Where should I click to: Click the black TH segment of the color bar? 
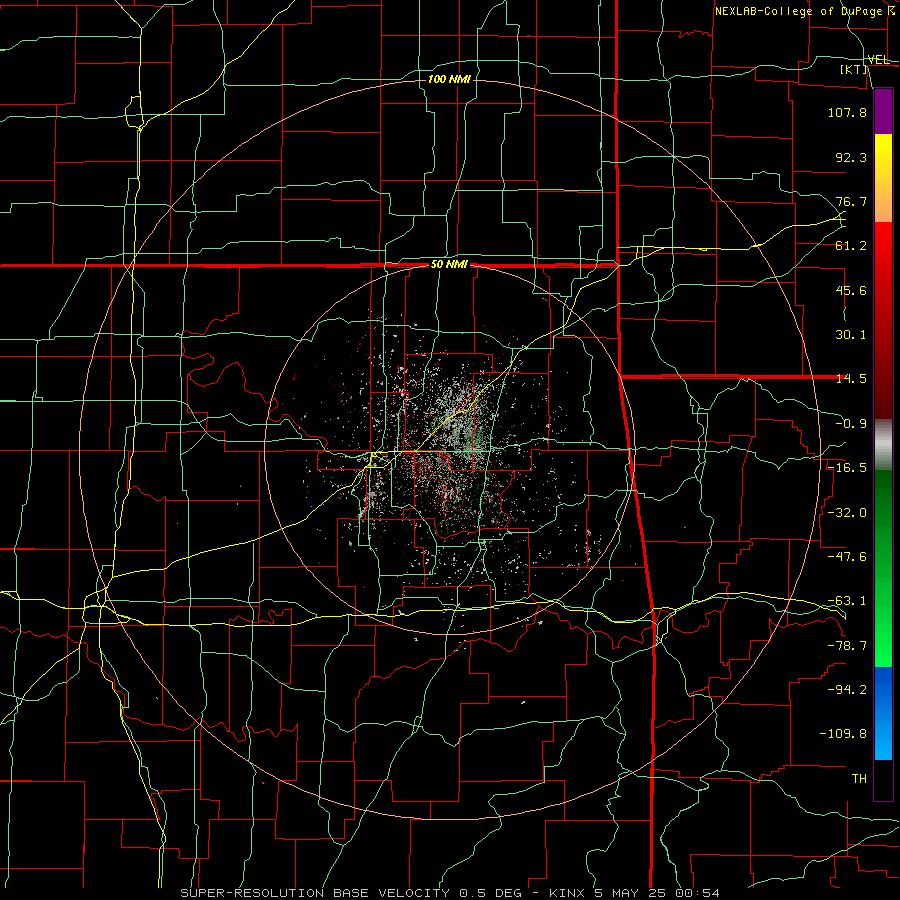883,780
